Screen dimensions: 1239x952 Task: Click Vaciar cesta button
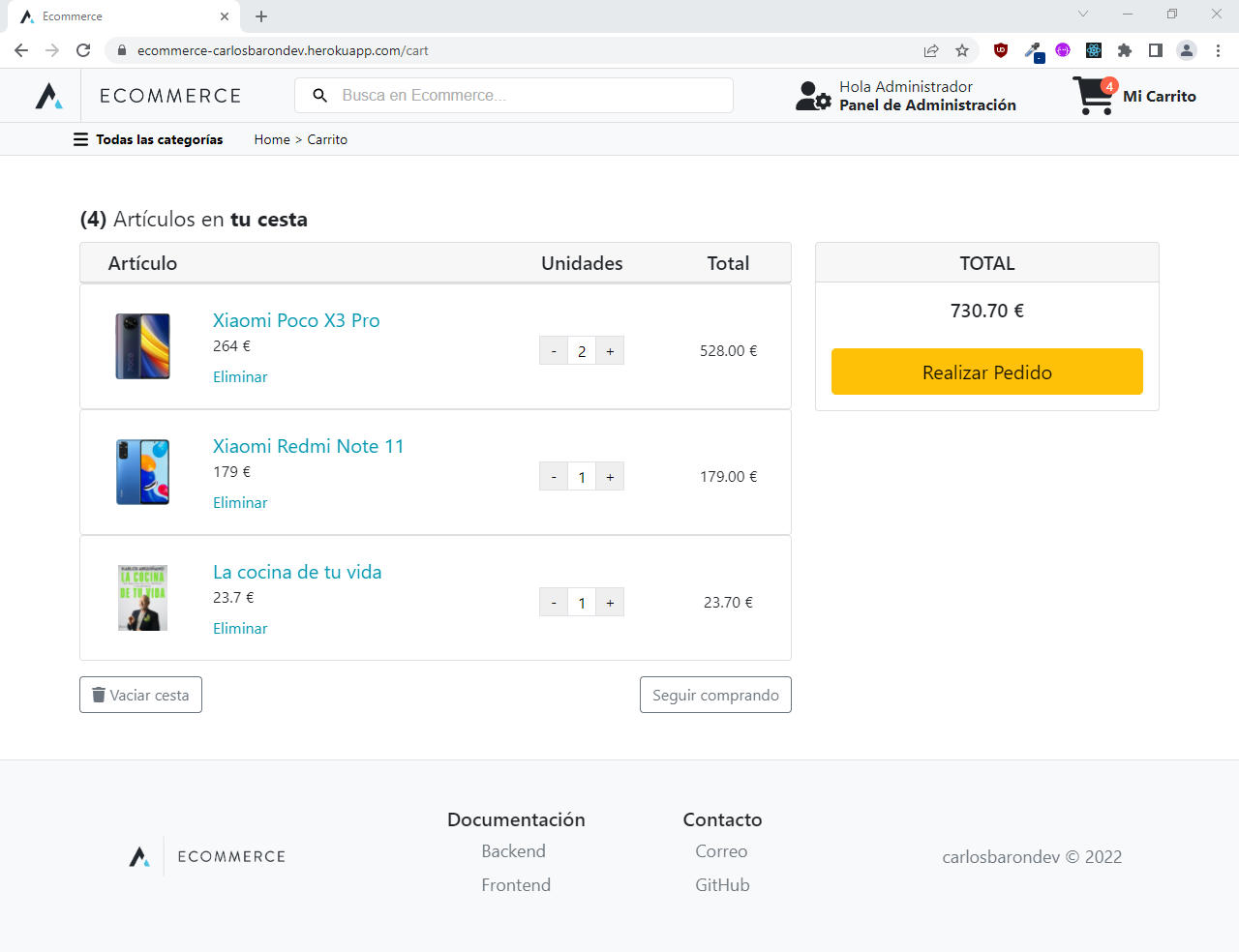click(x=140, y=695)
